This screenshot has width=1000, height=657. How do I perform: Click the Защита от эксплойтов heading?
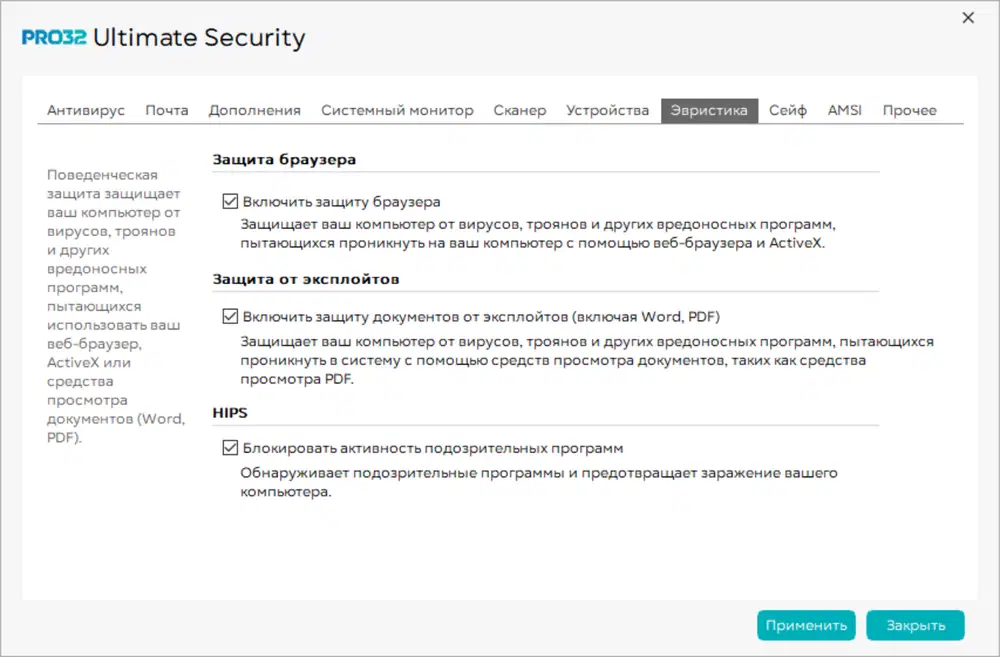point(306,279)
